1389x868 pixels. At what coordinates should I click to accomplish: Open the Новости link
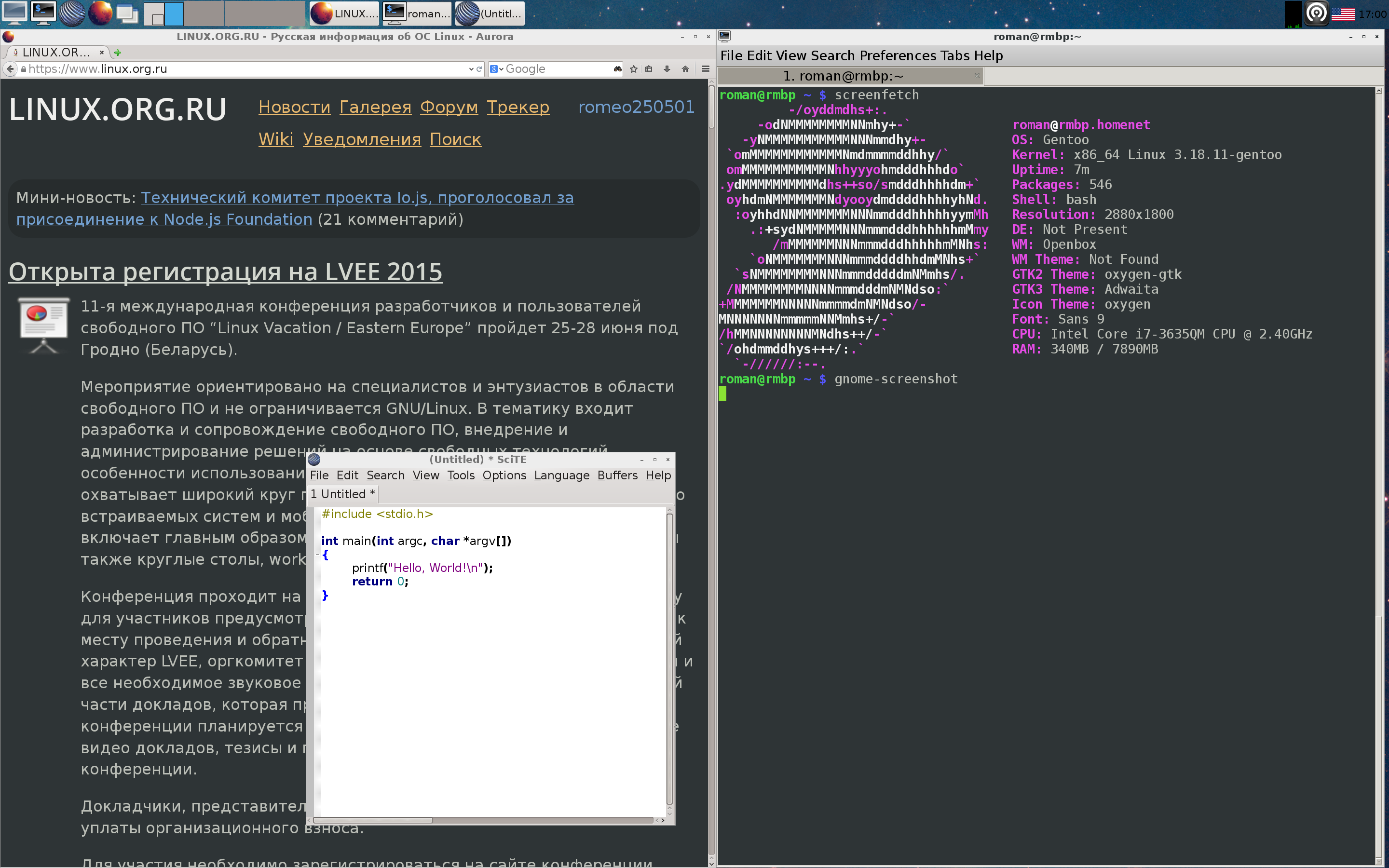pos(295,107)
